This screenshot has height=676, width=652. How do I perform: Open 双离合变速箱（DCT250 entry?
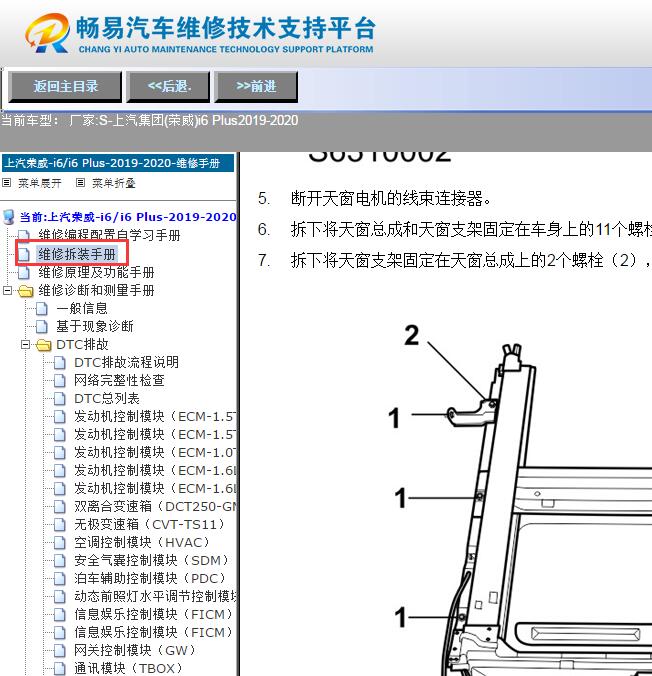coord(155,506)
